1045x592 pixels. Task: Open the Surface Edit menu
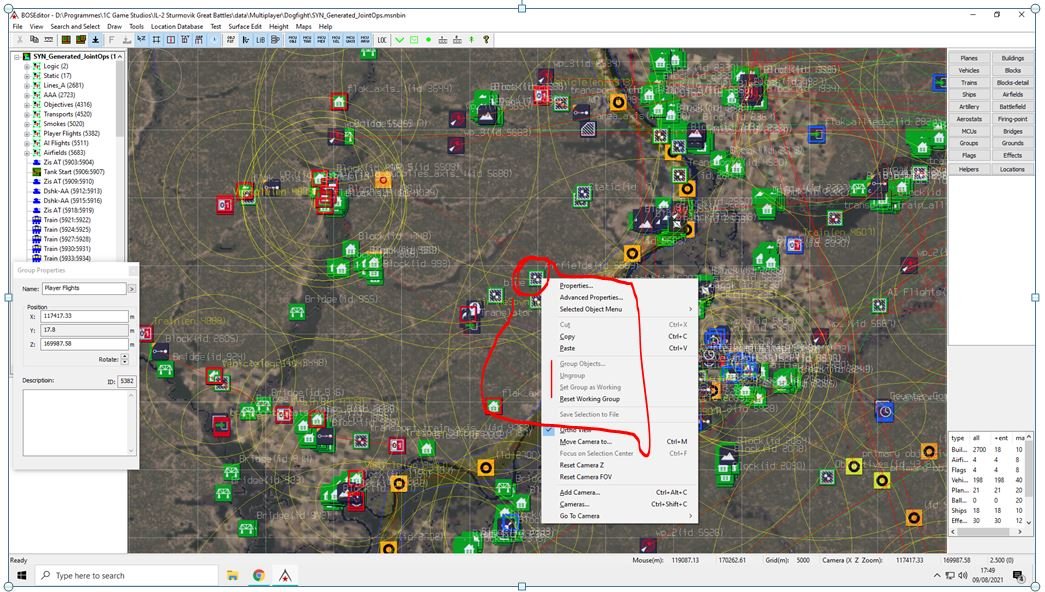(x=245, y=26)
